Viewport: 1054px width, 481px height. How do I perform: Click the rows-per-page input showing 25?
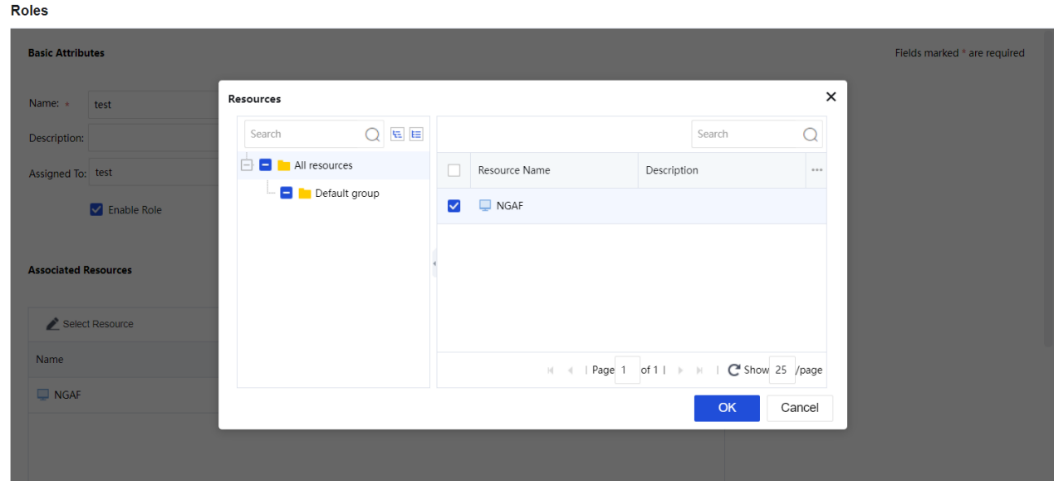coord(781,370)
